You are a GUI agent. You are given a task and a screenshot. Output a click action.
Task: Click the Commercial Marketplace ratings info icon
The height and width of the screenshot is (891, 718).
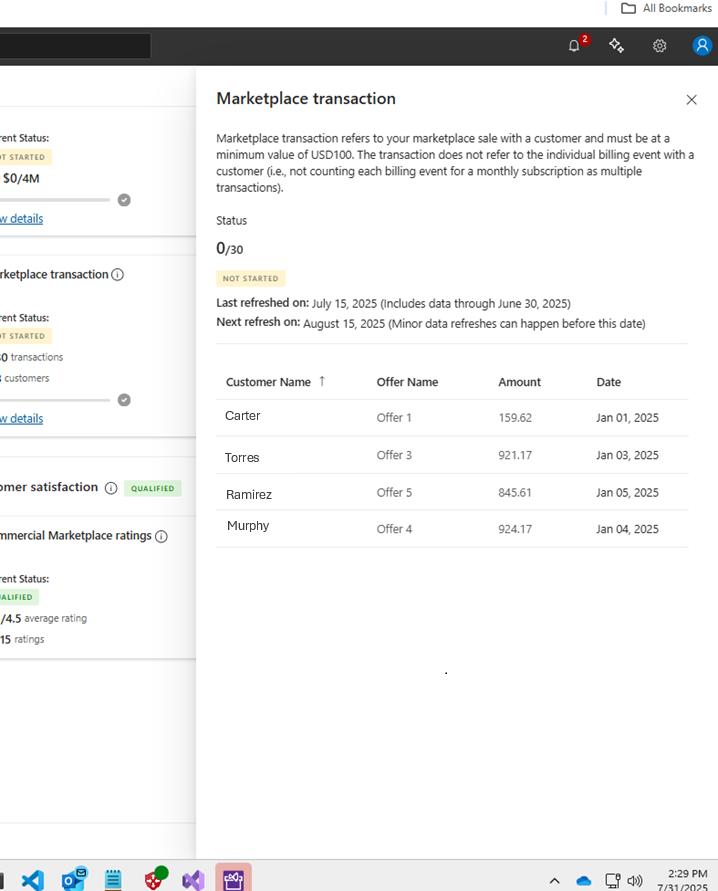161,536
